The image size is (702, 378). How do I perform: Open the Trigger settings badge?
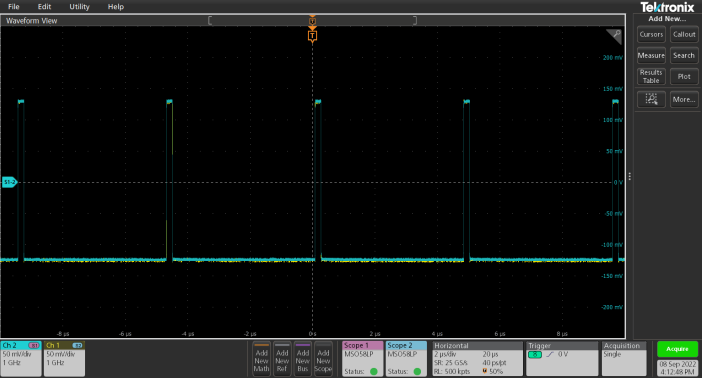click(x=562, y=358)
